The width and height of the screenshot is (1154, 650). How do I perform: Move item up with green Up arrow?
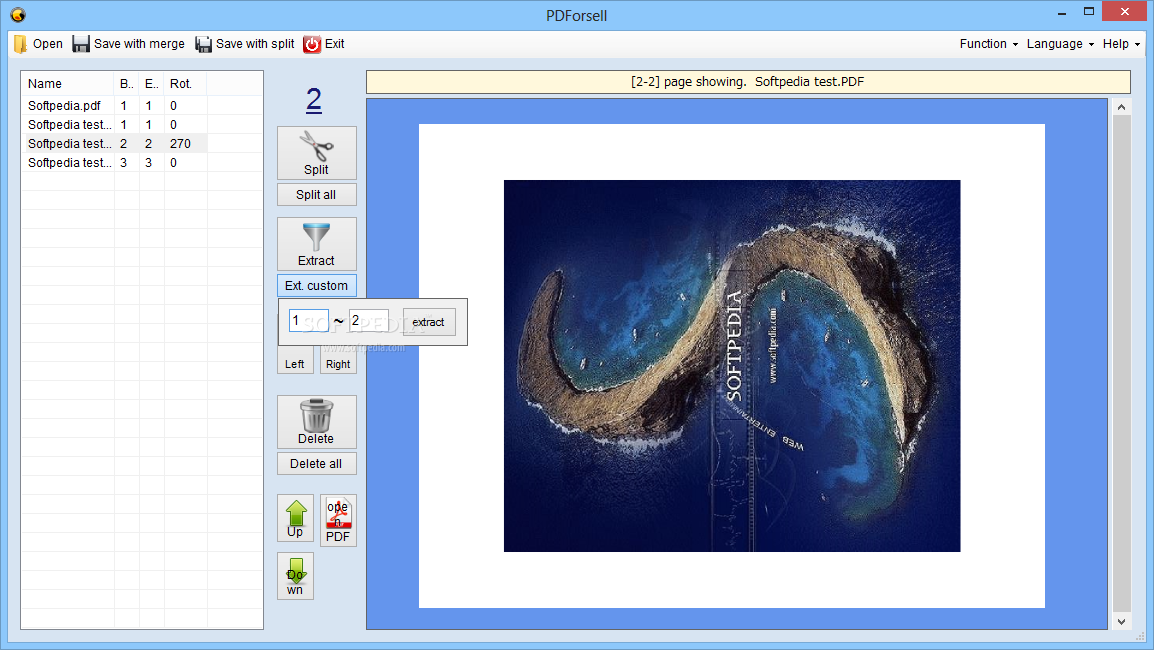(295, 518)
